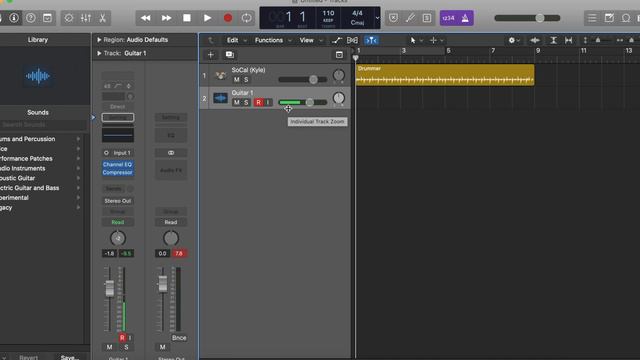Open the Note Pads icon
640x360 pixels.
pos(609,18)
